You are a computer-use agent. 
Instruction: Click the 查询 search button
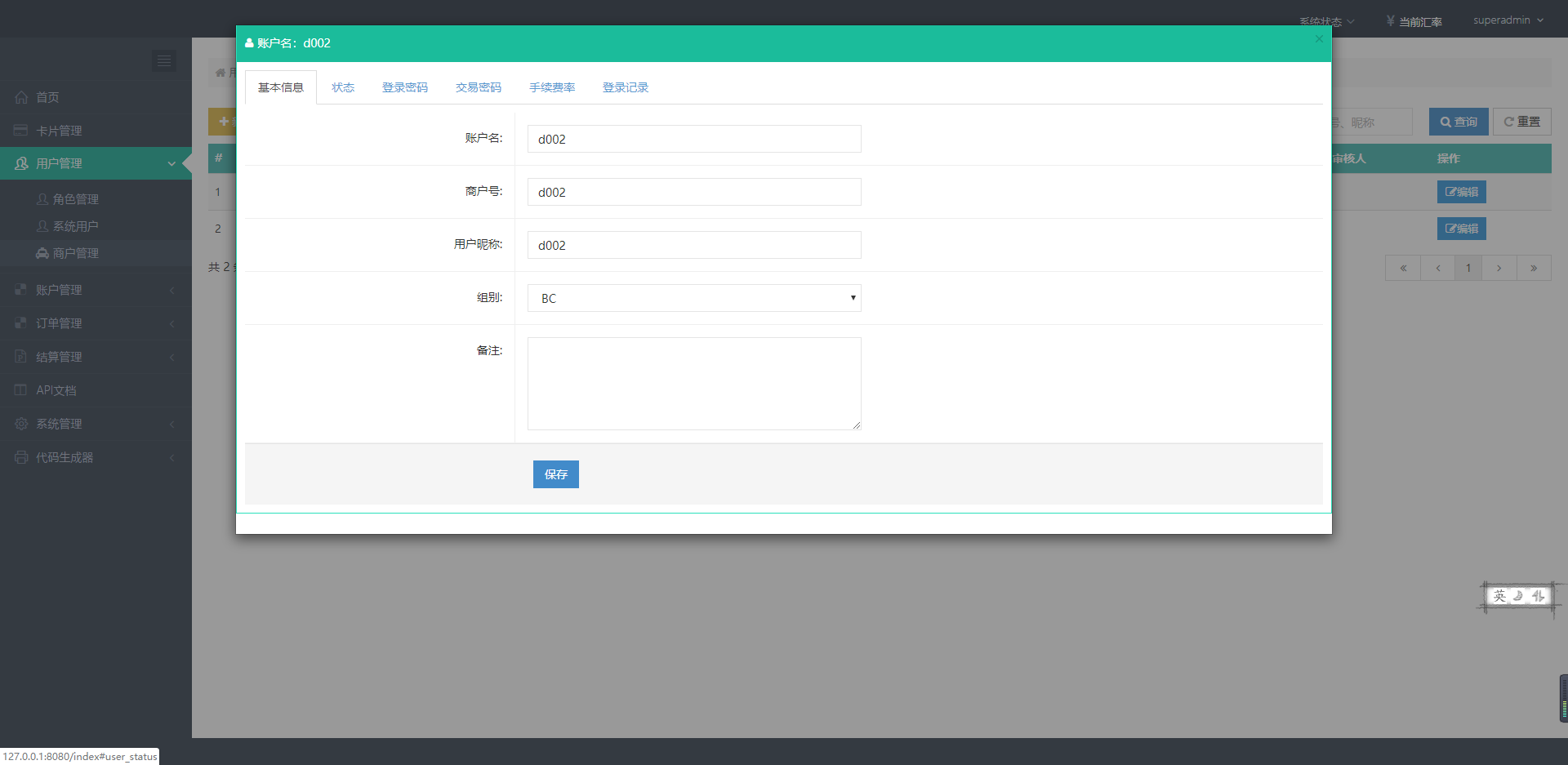click(x=1459, y=122)
